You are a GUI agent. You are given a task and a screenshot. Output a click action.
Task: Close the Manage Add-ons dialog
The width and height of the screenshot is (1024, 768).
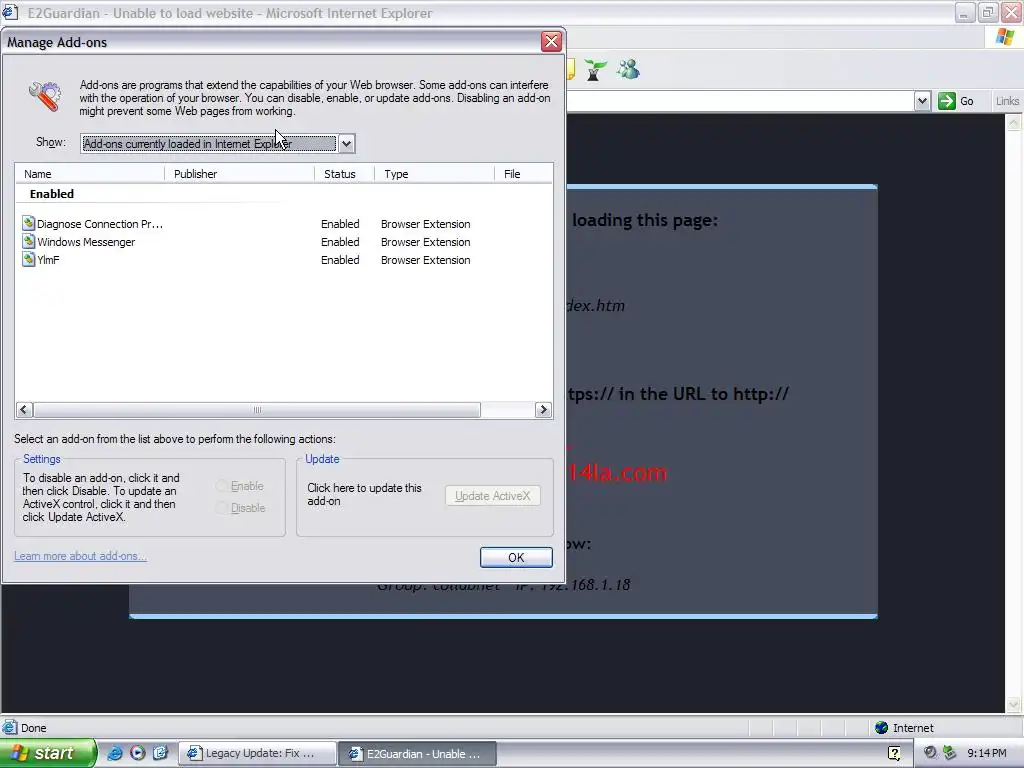[551, 42]
